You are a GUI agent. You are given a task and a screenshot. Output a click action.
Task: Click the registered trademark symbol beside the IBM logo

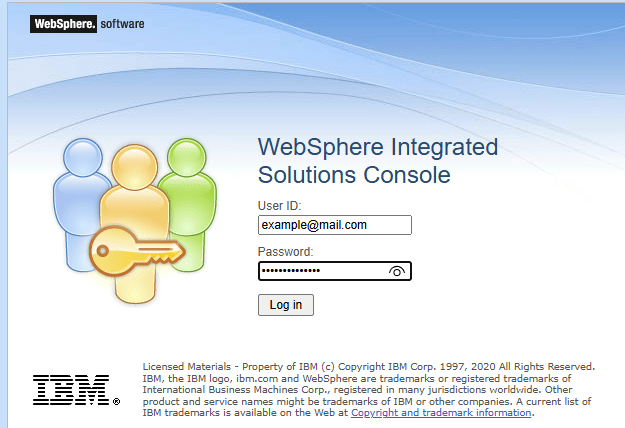pos(116,402)
